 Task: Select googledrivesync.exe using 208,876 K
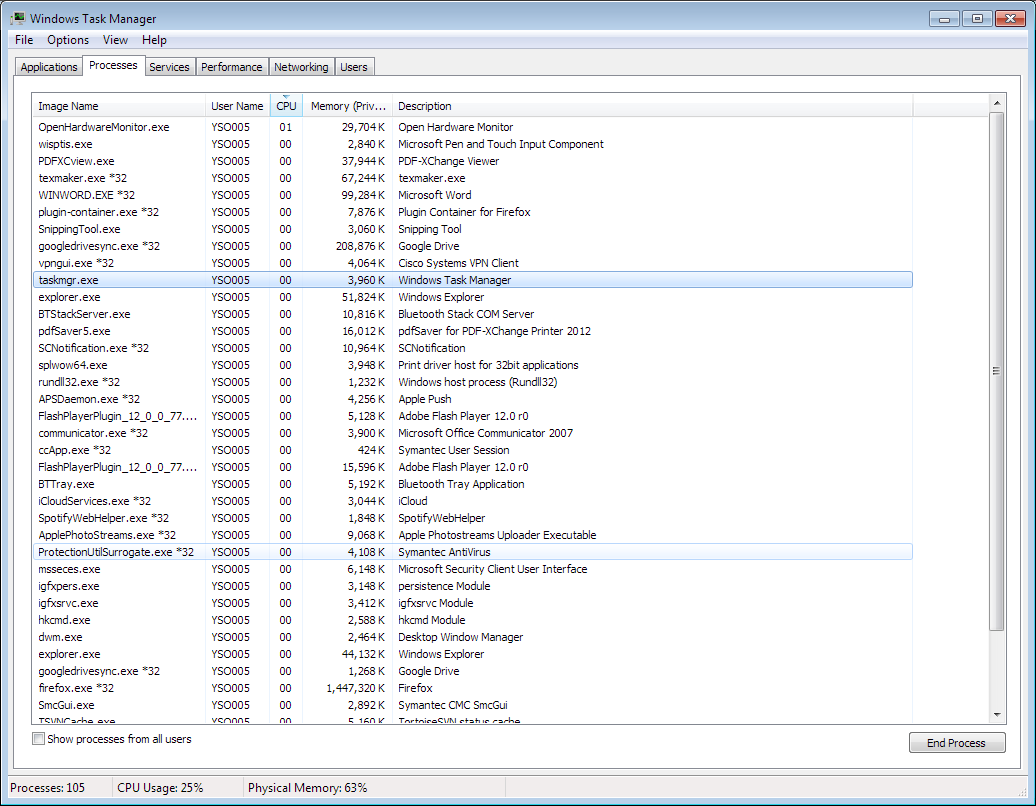point(472,246)
